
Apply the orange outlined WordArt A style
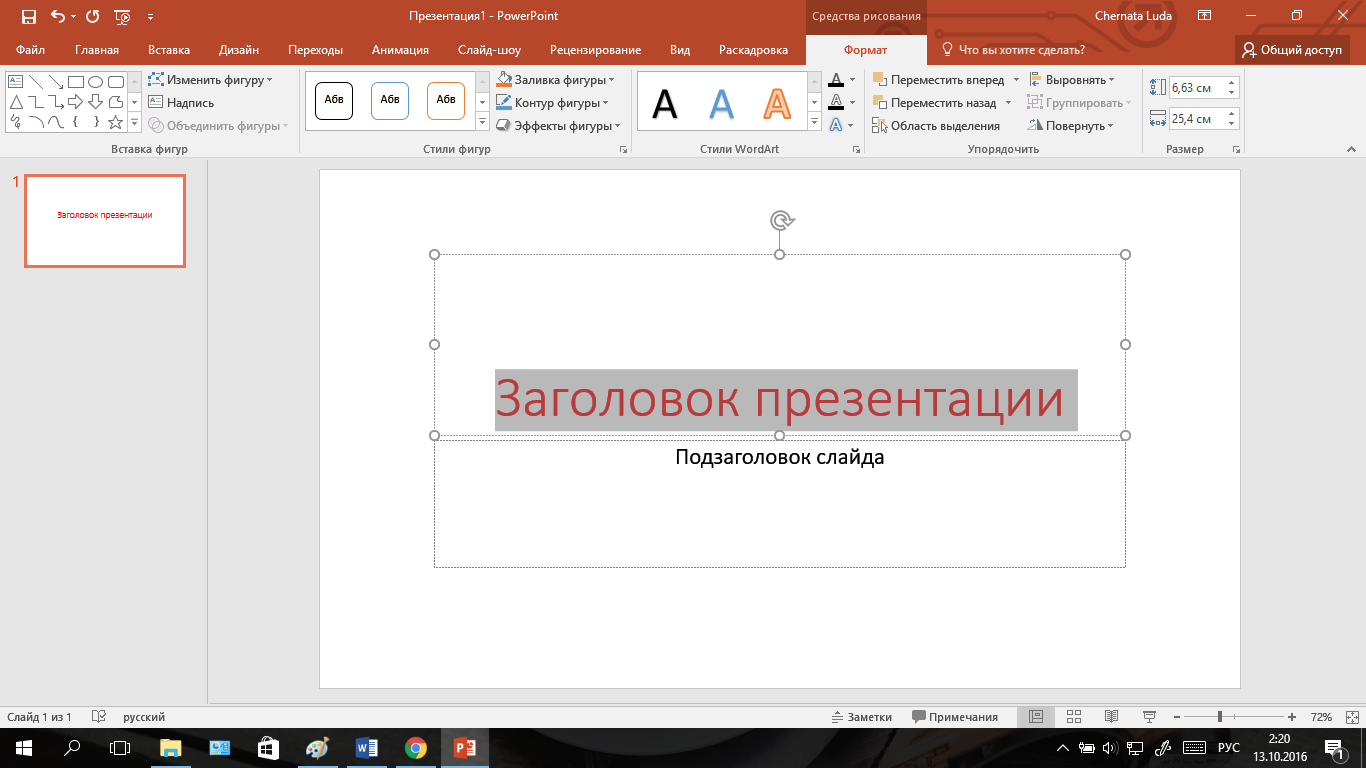tap(777, 102)
